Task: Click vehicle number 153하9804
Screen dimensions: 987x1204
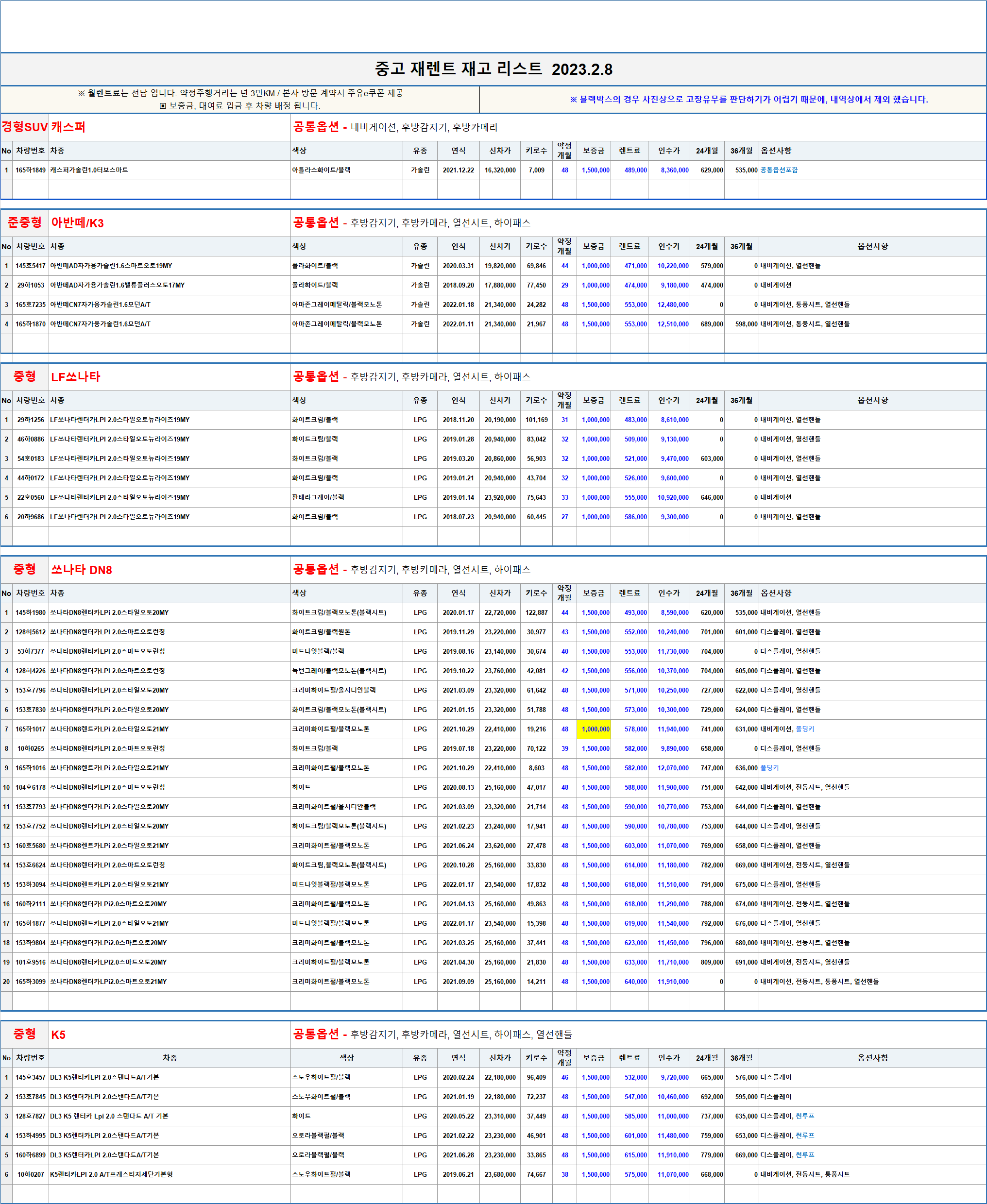Action: 30,943
